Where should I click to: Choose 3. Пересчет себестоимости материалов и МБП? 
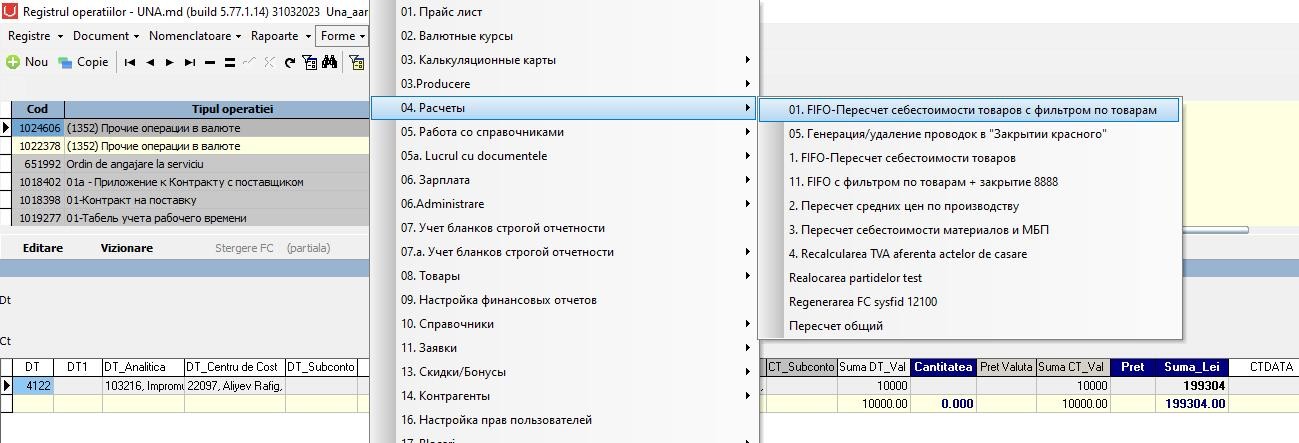click(x=969, y=230)
